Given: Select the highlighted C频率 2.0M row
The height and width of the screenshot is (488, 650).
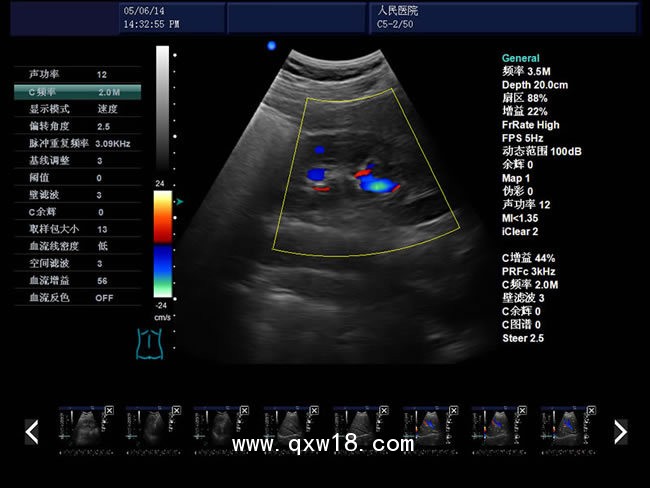Looking at the screenshot, I should pyautogui.click(x=78, y=92).
